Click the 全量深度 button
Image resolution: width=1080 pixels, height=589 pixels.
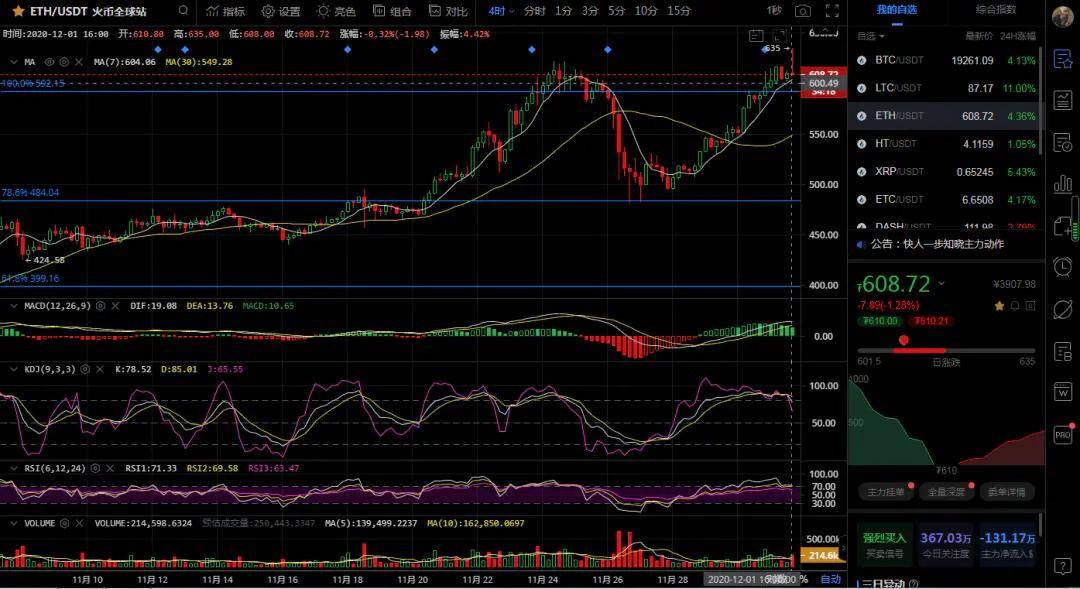(946, 491)
